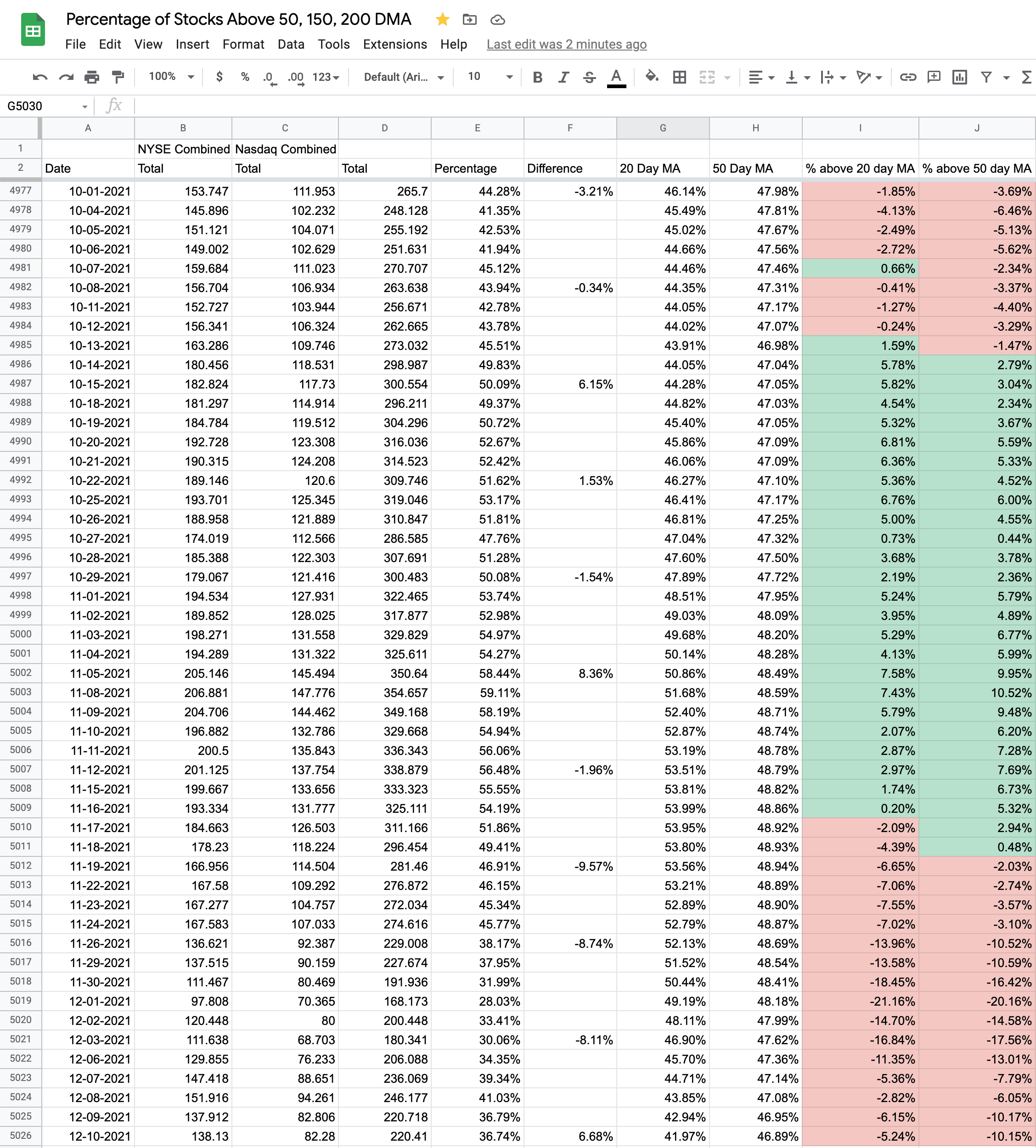Toggle bold formatting

tap(537, 77)
